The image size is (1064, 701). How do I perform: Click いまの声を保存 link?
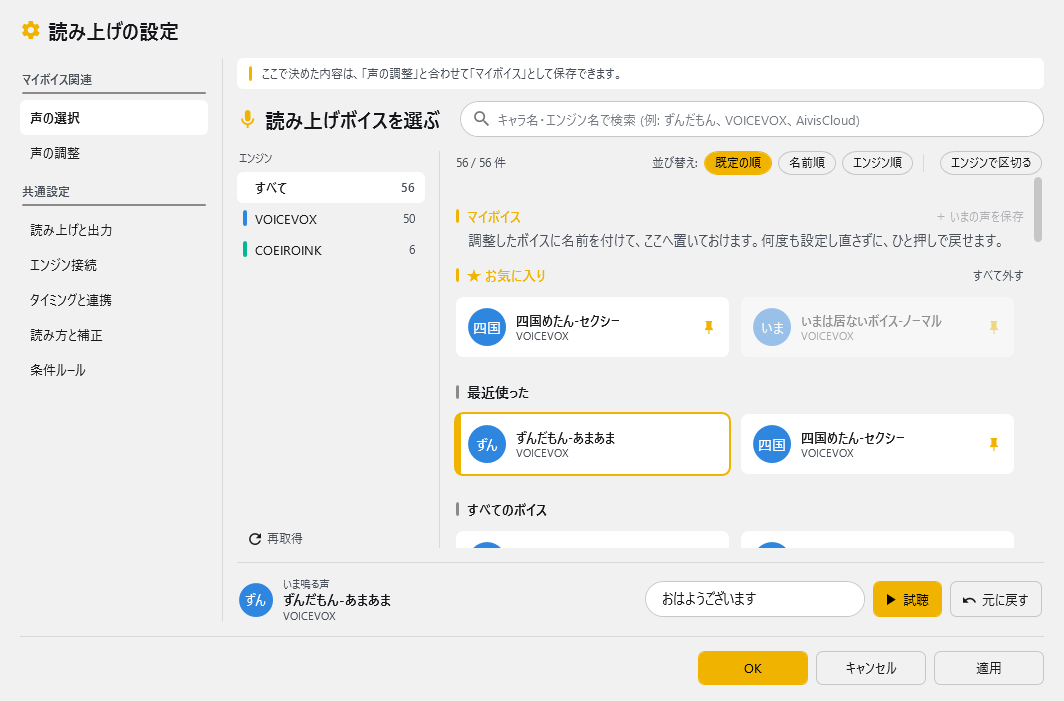pos(980,216)
